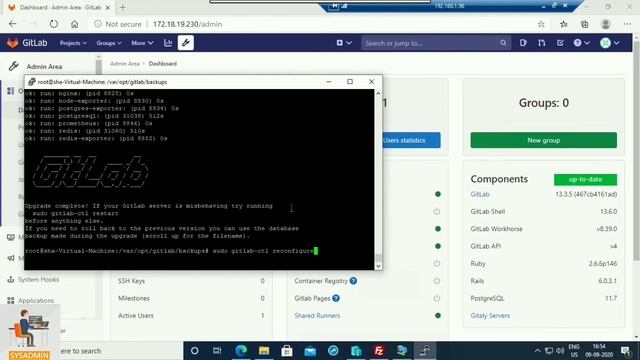Click the Container Registry disabled power icon

pos(437,281)
